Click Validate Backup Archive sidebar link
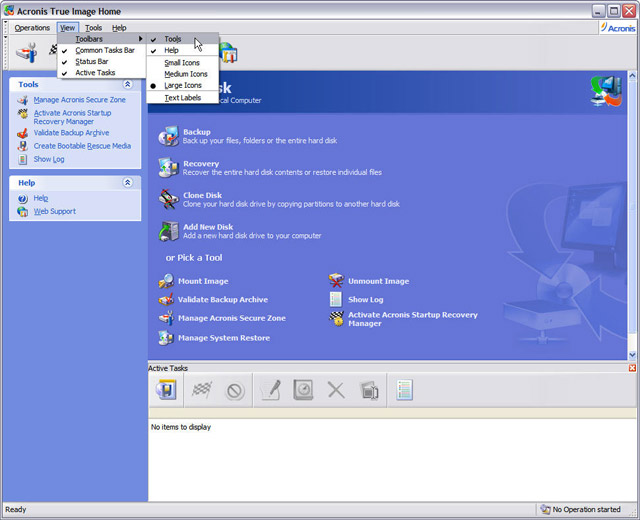640x520 pixels. [71, 133]
